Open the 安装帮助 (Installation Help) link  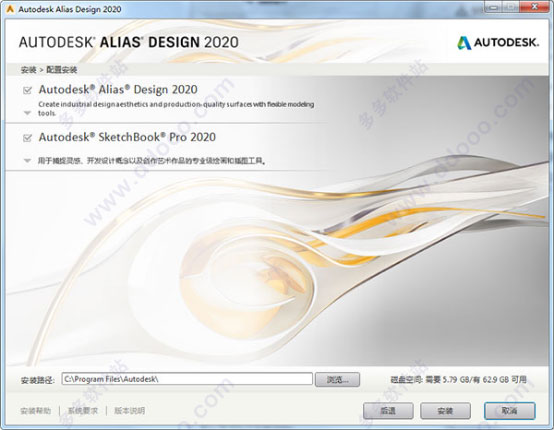(x=36, y=411)
